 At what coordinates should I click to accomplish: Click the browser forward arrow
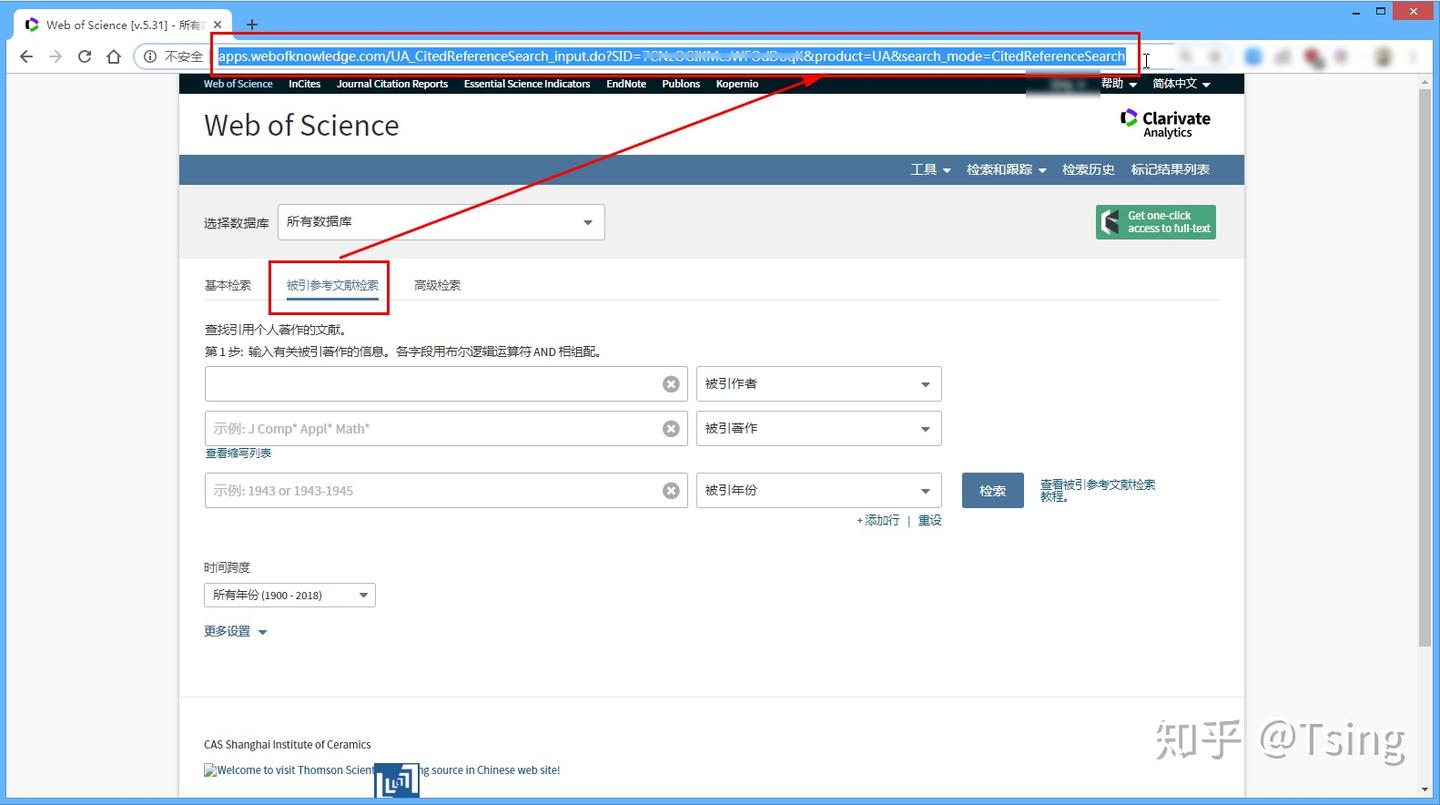click(55, 56)
